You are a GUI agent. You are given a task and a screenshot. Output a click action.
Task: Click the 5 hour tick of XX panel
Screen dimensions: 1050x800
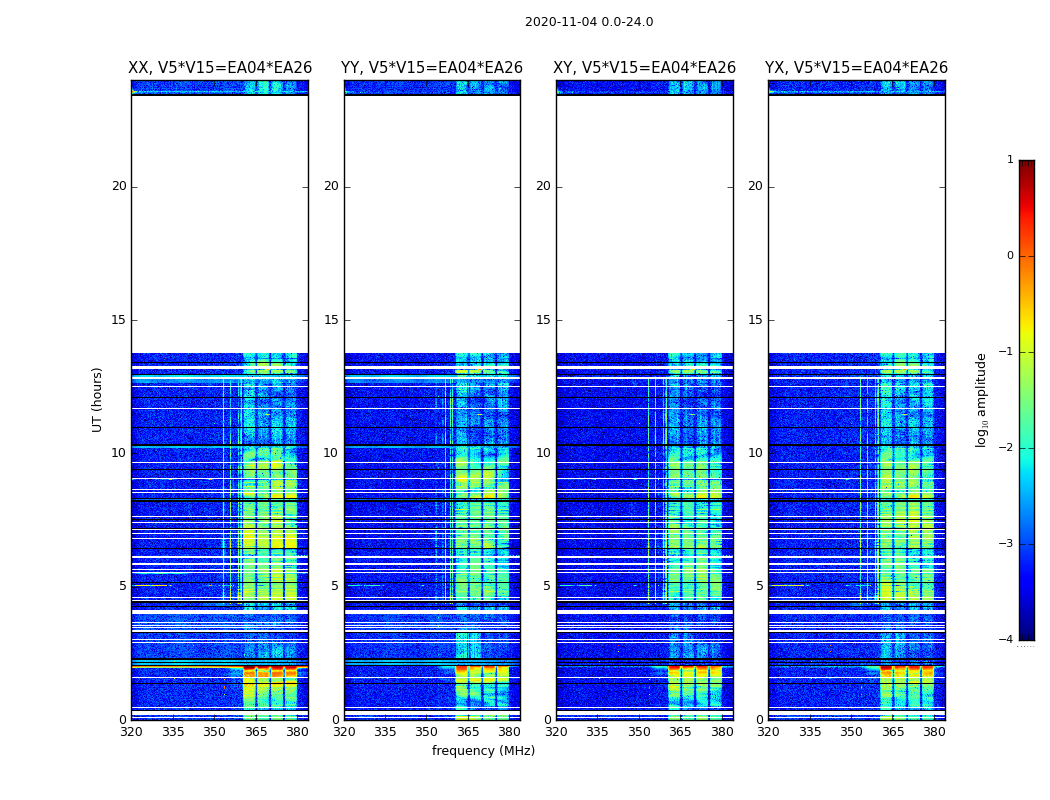pyautogui.click(x=123, y=586)
